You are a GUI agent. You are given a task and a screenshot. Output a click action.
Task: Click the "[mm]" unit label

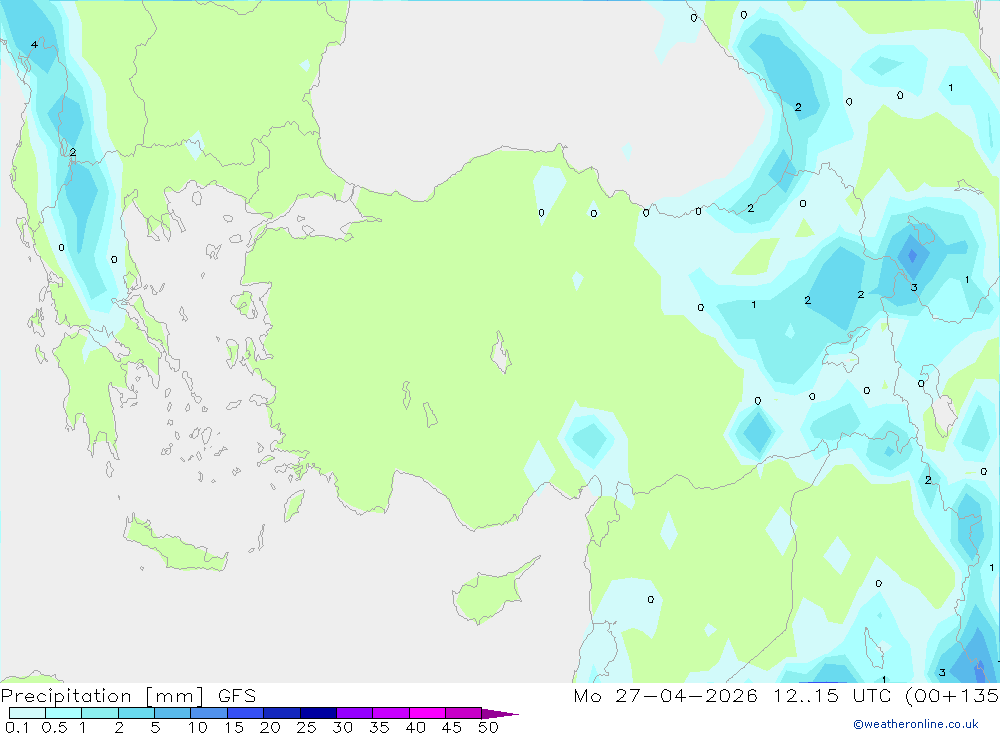click(175, 696)
